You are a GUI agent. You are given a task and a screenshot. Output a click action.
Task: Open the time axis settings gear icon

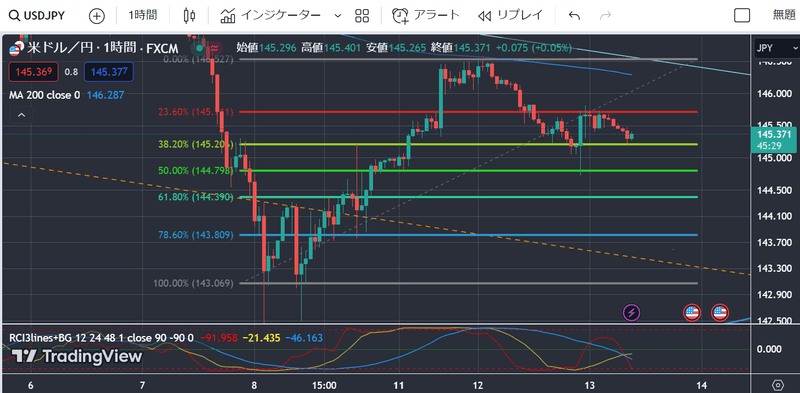click(778, 384)
